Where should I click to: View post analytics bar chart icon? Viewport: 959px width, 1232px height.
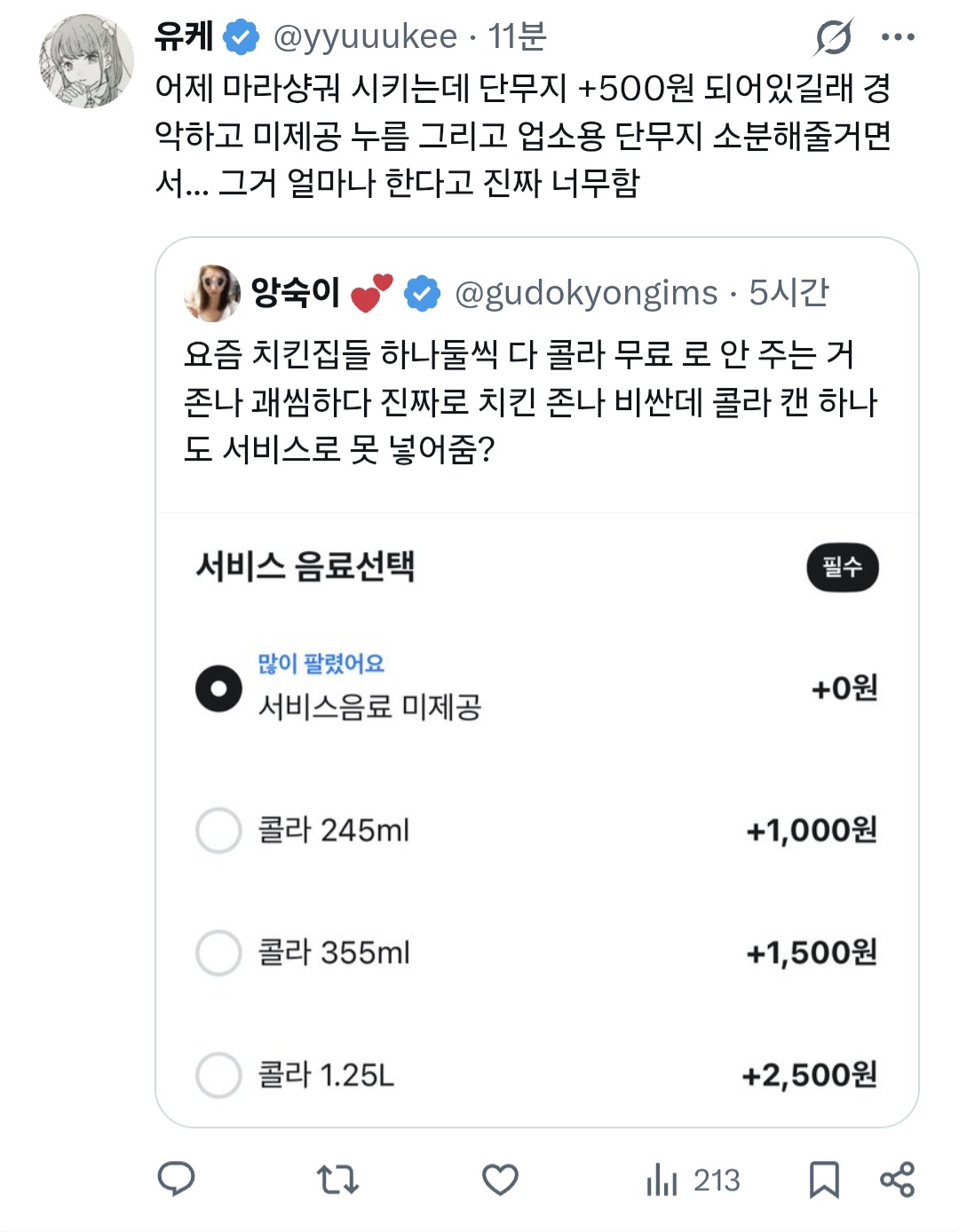tap(662, 1180)
